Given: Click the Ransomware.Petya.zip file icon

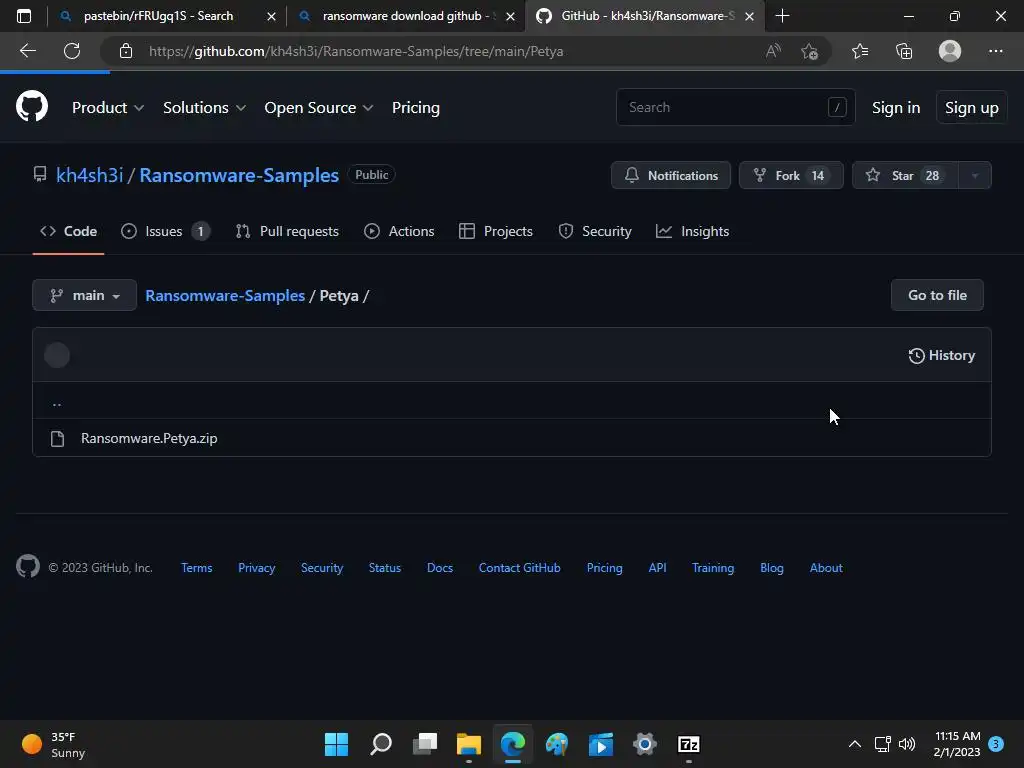Looking at the screenshot, I should [x=57, y=439].
